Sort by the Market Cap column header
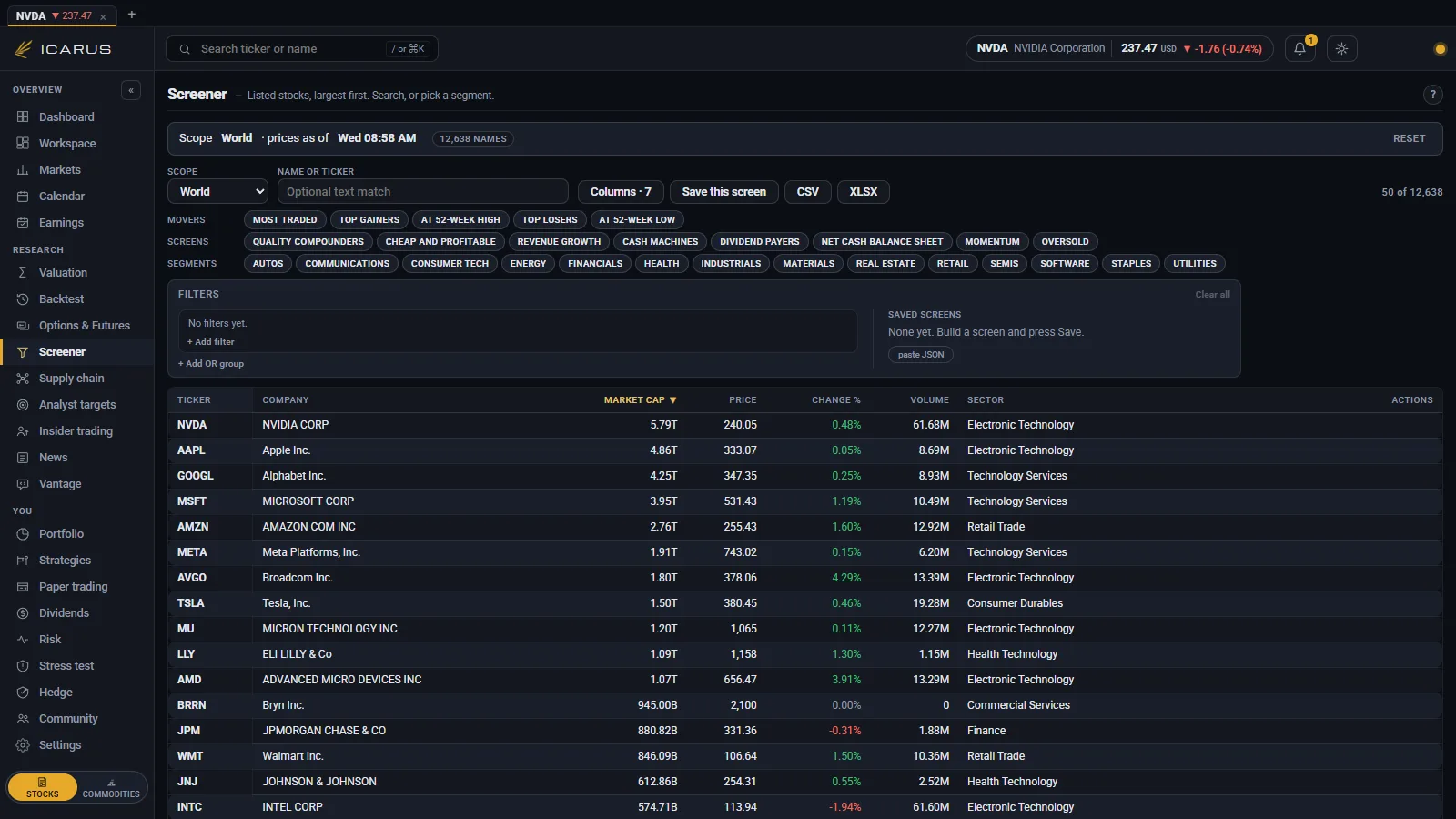The image size is (1456, 819). pyautogui.click(x=640, y=399)
